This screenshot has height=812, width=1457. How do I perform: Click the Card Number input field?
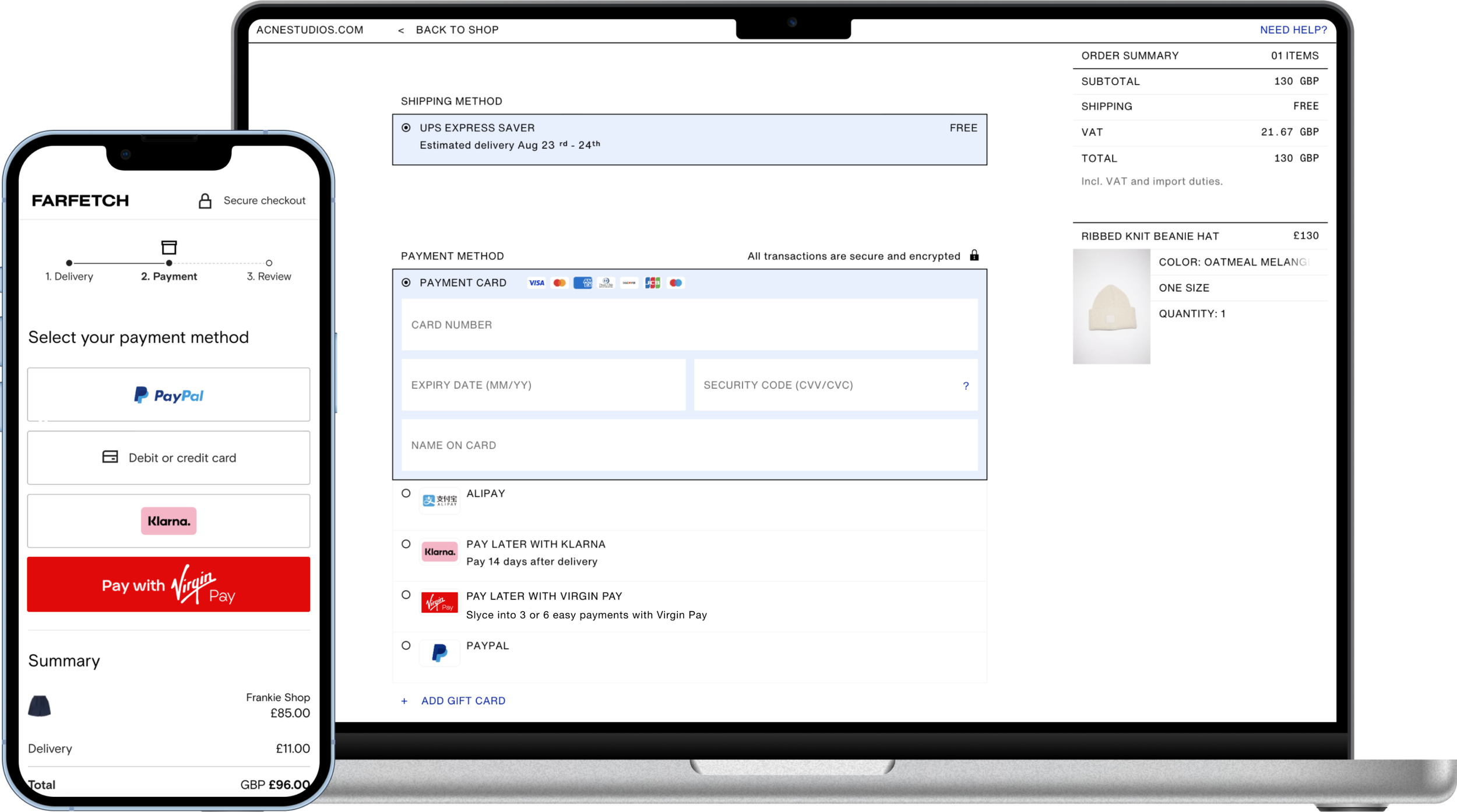point(689,325)
